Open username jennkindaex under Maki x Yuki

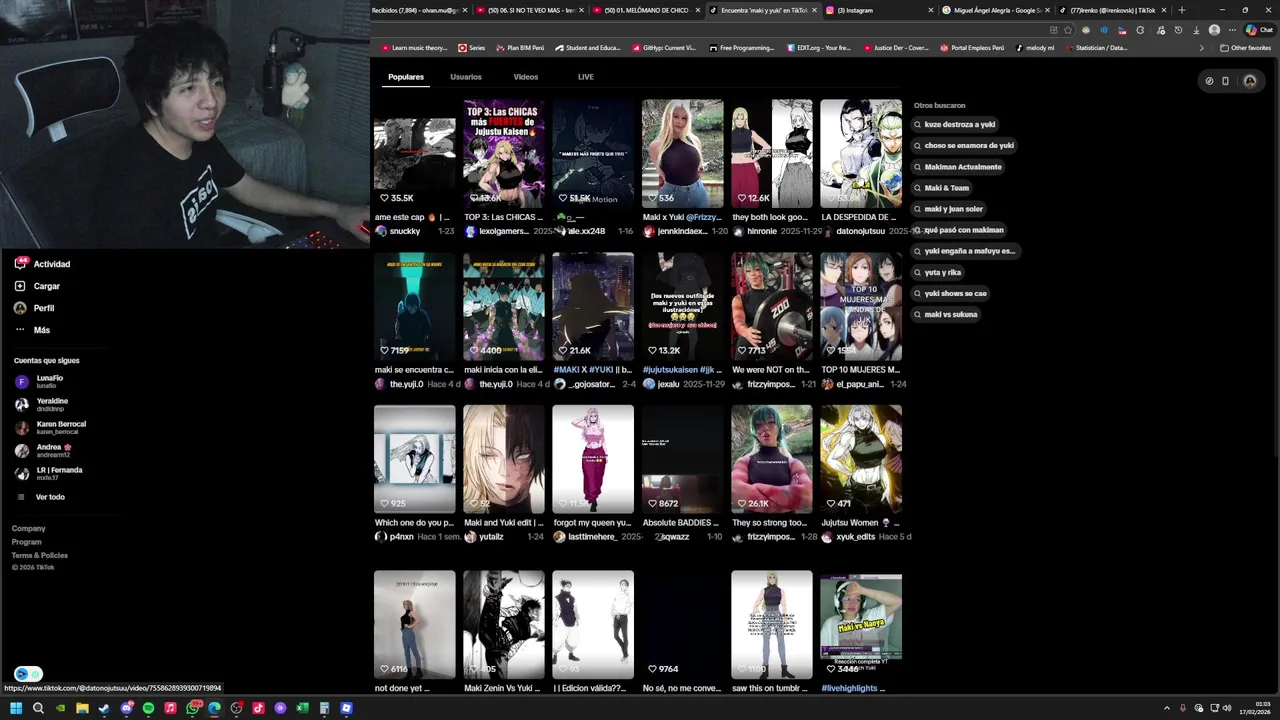pos(682,231)
